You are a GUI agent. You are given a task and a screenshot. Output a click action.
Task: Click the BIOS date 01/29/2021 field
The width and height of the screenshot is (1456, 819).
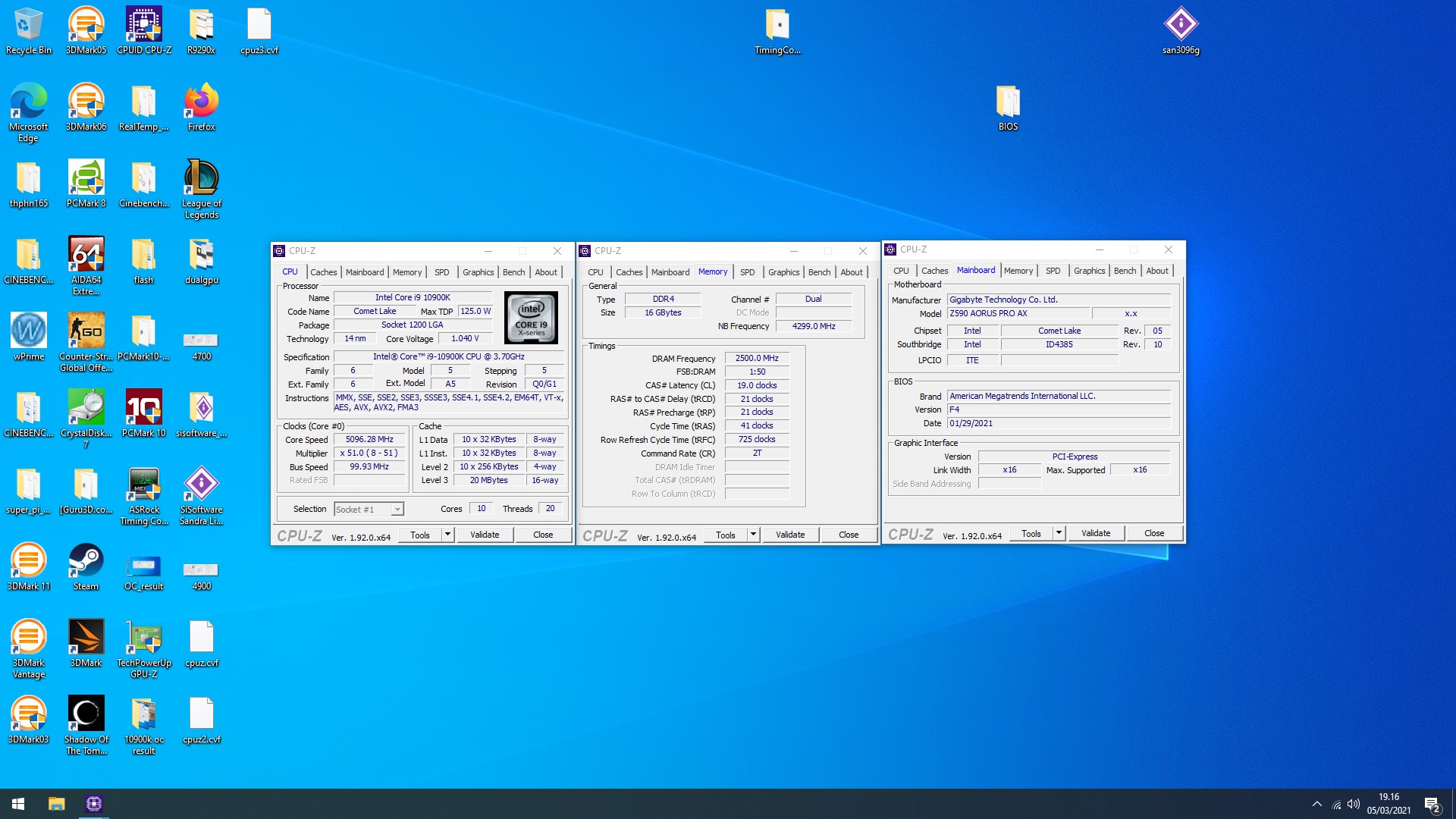point(1059,424)
